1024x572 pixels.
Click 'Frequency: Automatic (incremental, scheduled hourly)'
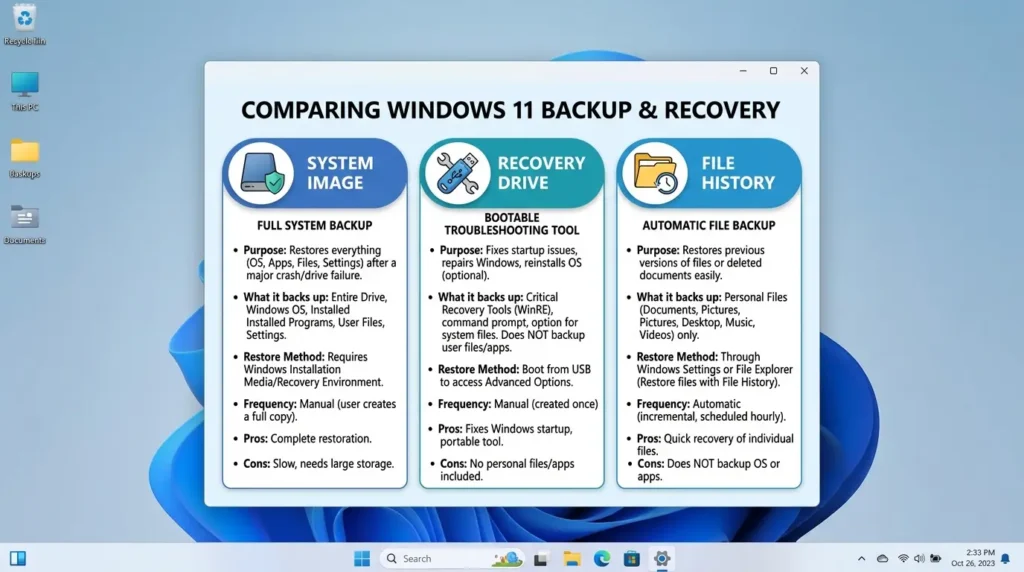[711, 410]
